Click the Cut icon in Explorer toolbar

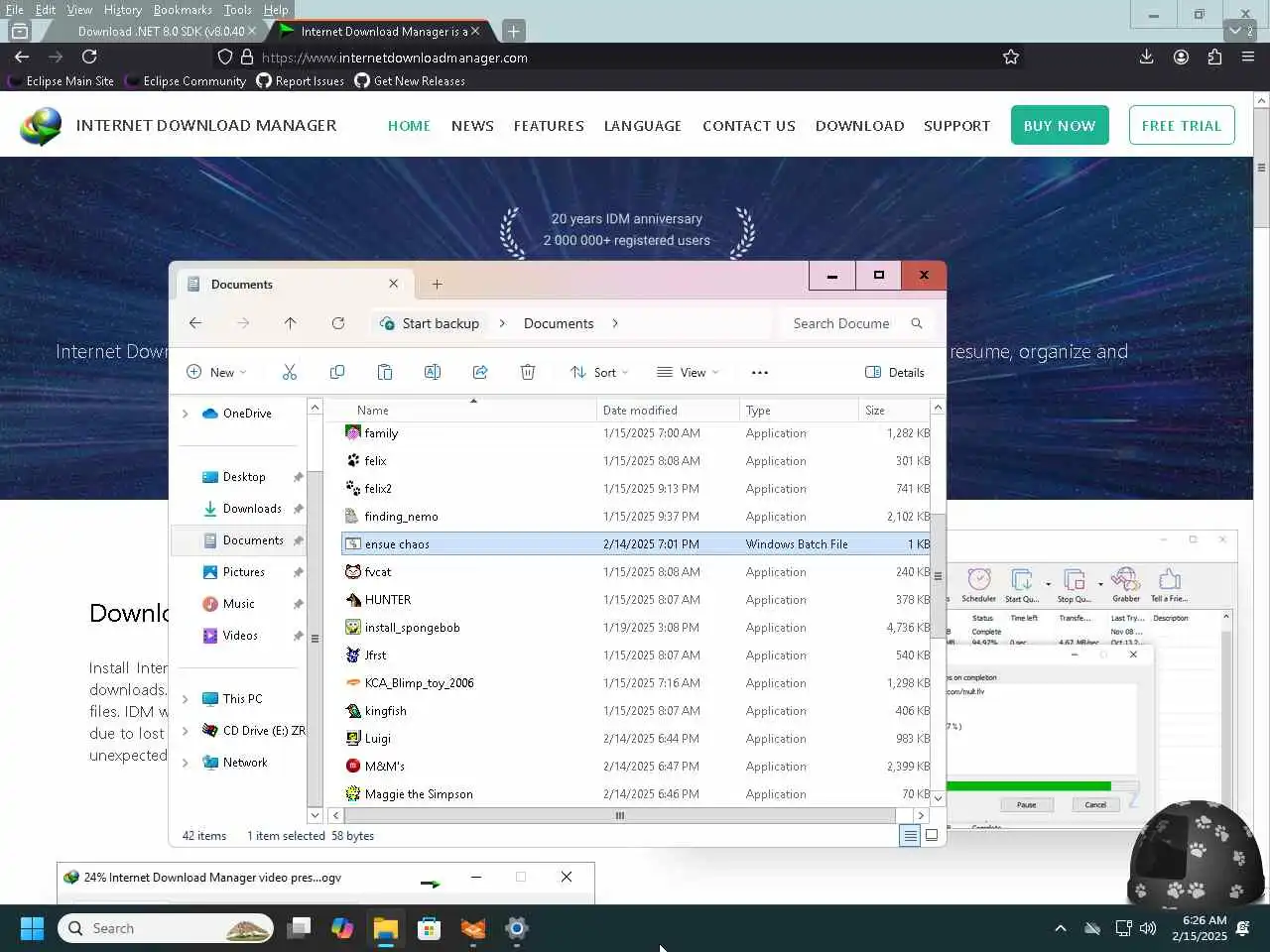point(290,372)
